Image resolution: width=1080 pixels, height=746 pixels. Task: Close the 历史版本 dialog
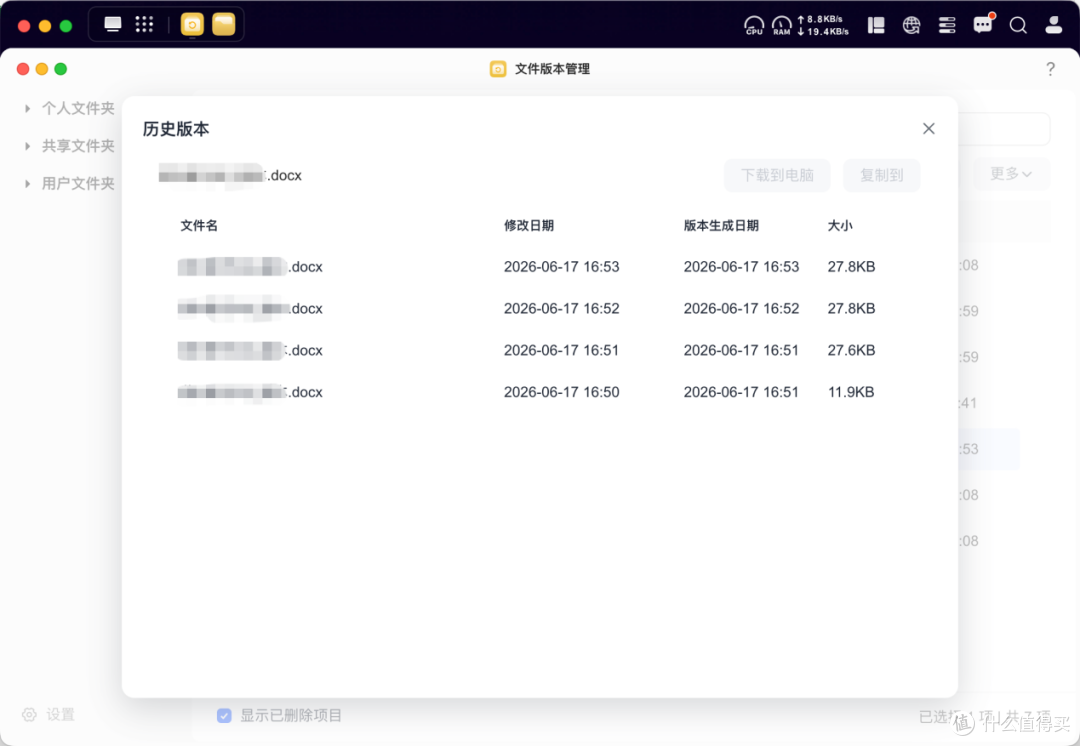point(928,129)
